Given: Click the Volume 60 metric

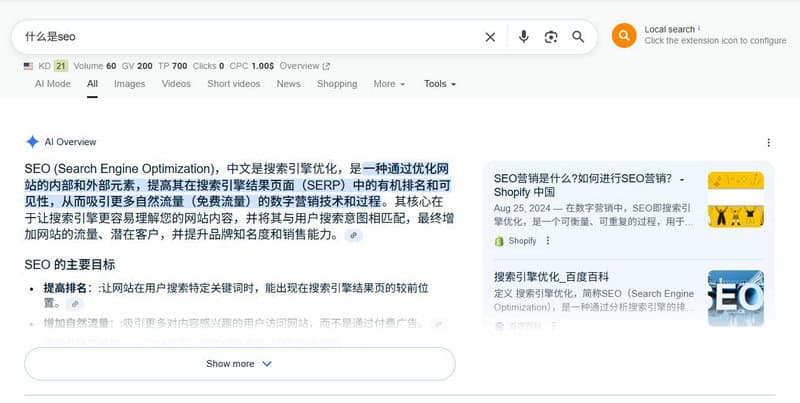Looking at the screenshot, I should 95,66.
